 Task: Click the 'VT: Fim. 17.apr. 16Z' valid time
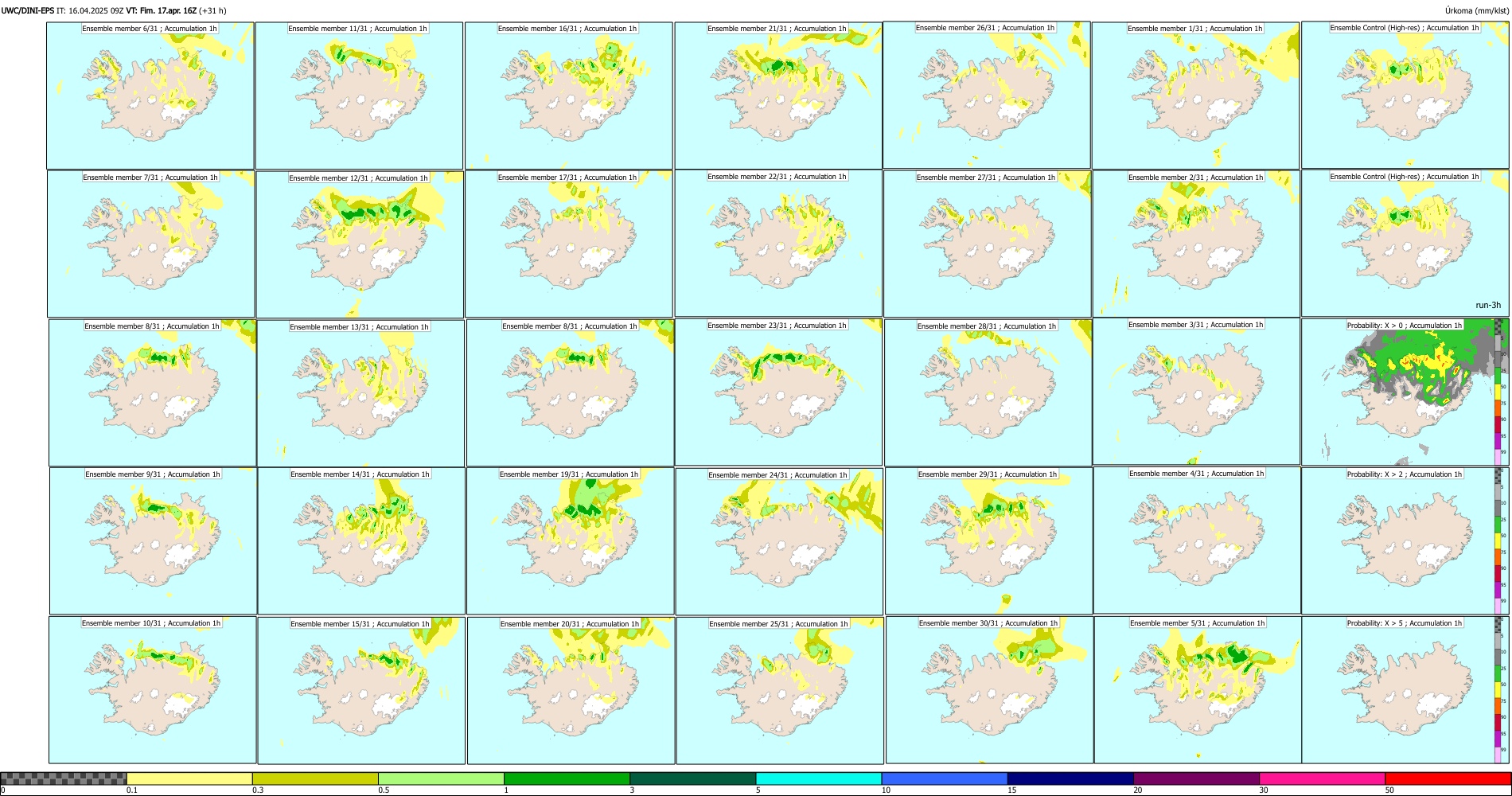(x=162, y=11)
